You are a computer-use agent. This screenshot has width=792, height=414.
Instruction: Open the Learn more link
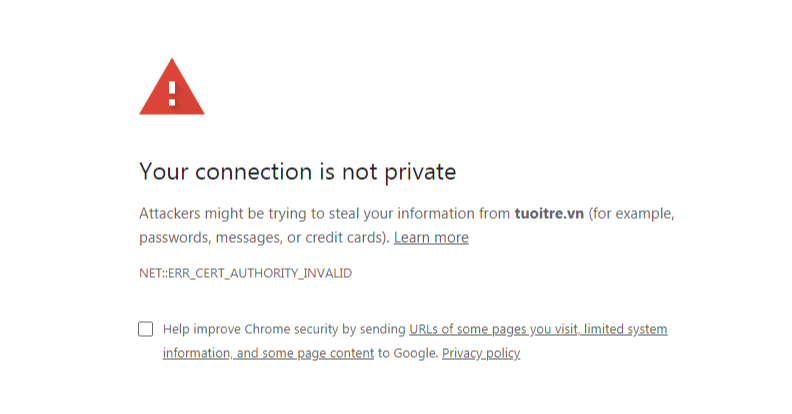click(x=431, y=238)
